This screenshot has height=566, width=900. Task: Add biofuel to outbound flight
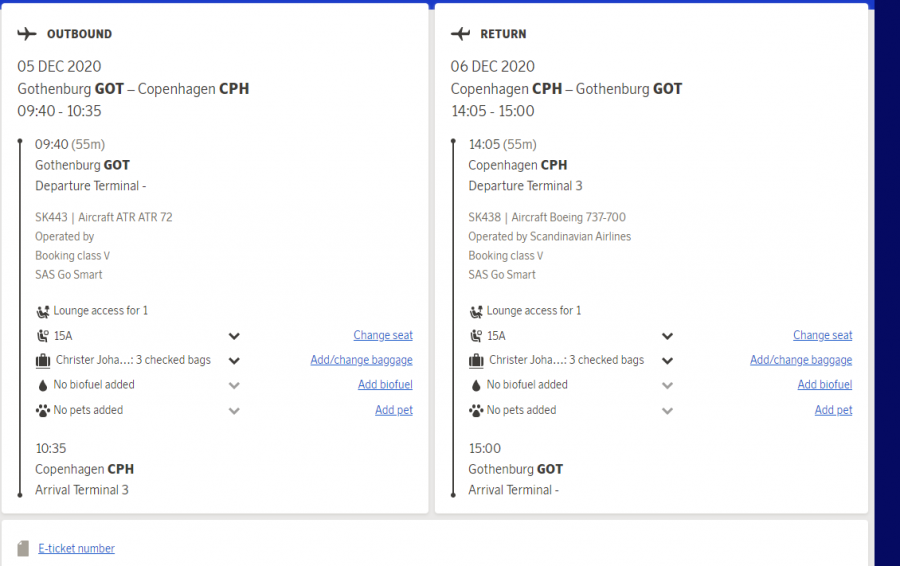pyautogui.click(x=385, y=385)
